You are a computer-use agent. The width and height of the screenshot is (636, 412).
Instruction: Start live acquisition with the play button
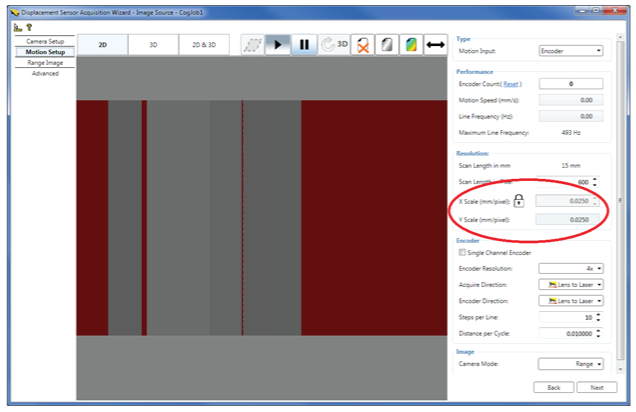[x=277, y=45]
